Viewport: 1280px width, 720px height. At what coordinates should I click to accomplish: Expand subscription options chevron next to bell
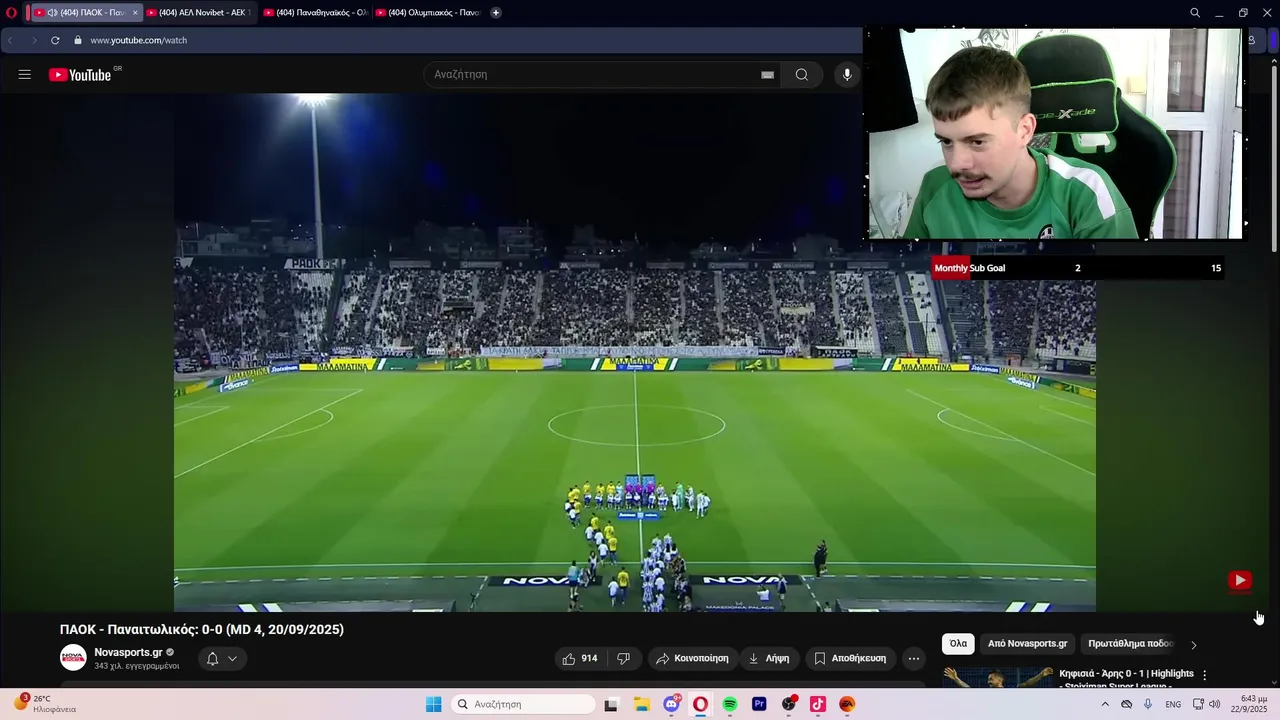(x=232, y=658)
